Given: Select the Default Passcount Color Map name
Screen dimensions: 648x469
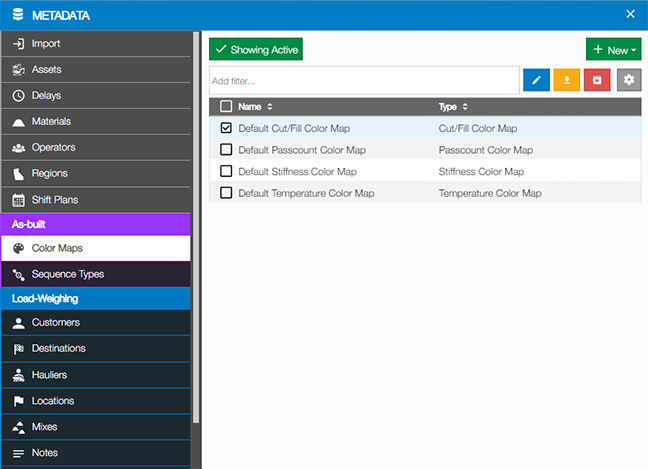Looking at the screenshot, I should (x=302, y=150).
